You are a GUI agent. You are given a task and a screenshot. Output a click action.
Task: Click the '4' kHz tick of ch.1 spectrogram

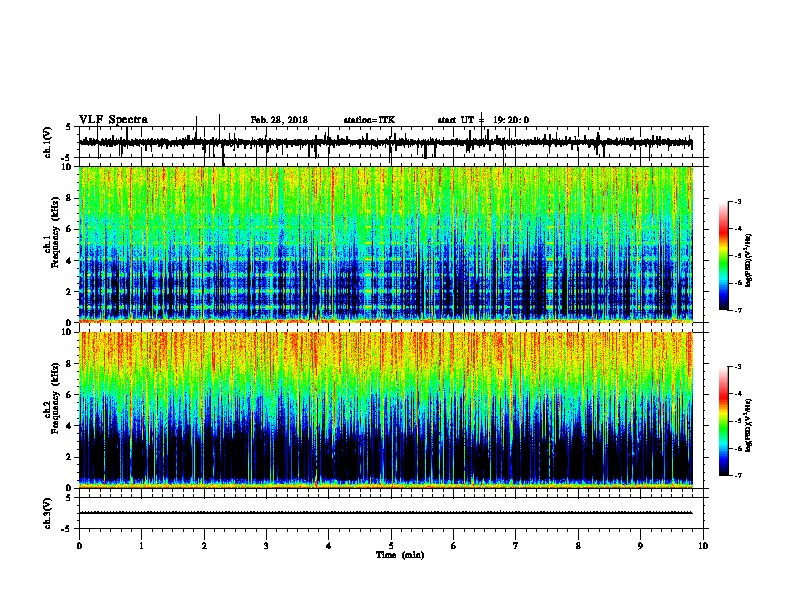[x=69, y=261]
